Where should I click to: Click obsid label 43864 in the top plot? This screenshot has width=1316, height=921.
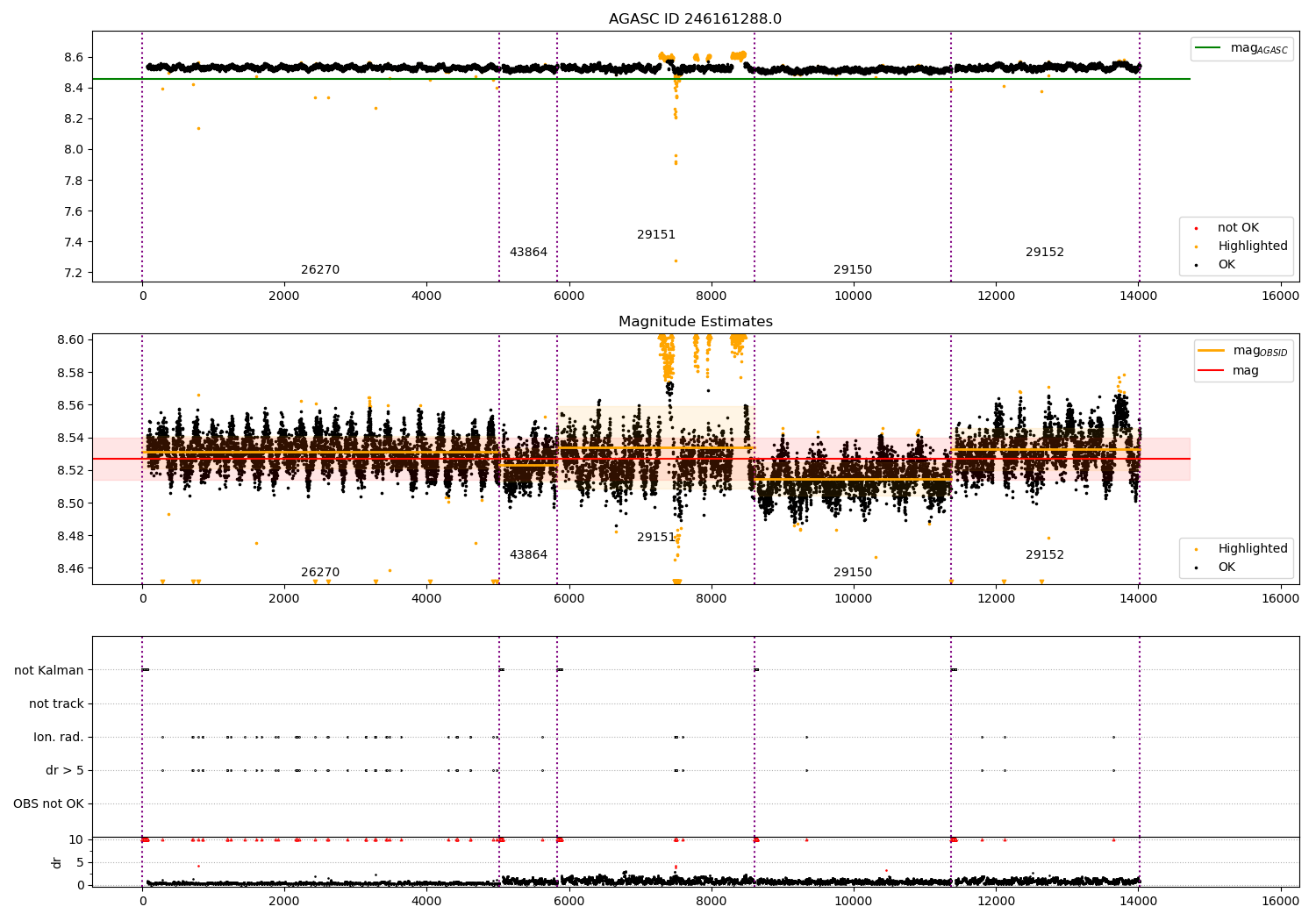528,253
